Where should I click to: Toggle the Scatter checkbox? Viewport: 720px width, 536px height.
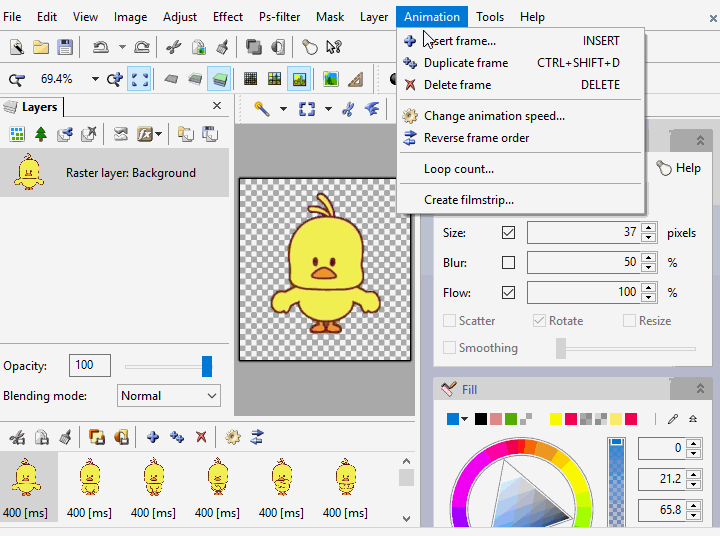coord(450,321)
